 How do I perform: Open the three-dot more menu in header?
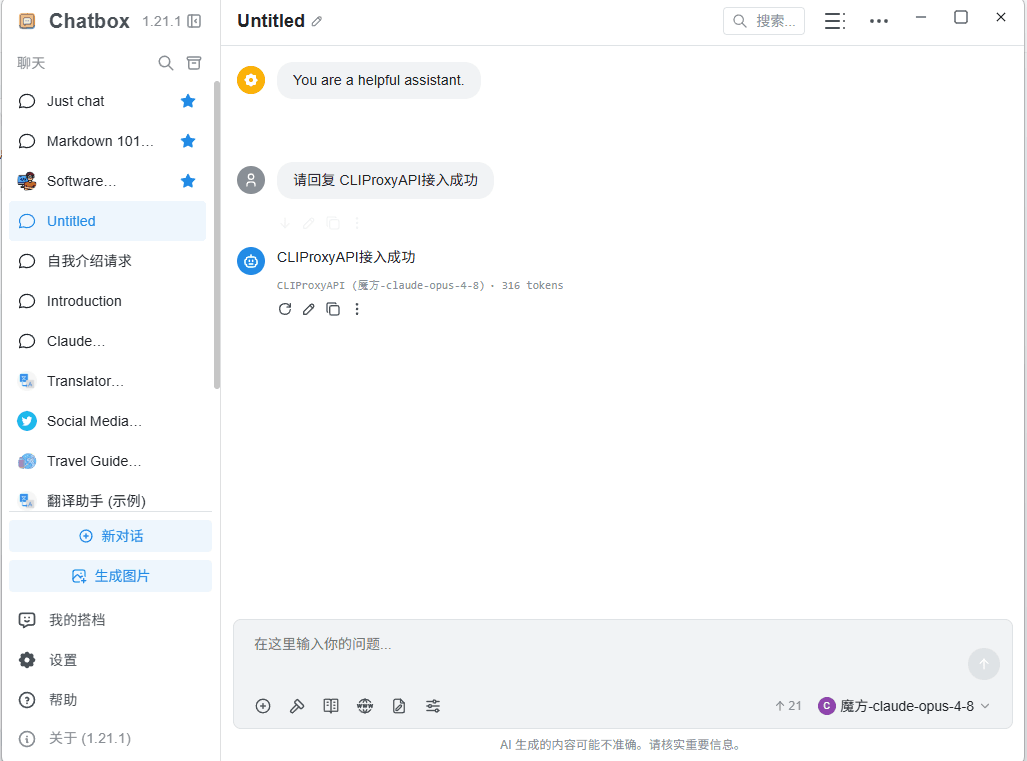click(x=878, y=22)
